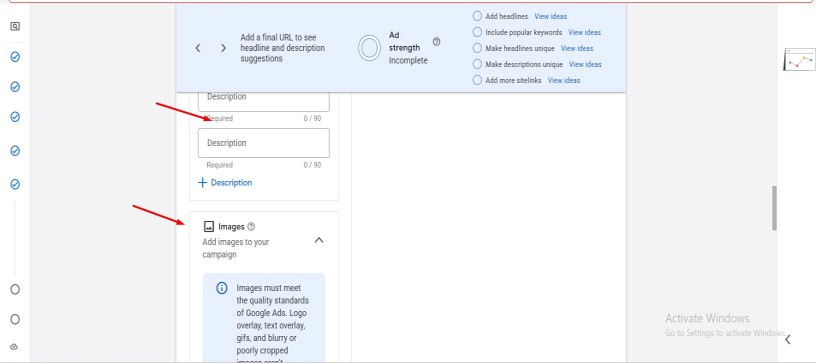The image size is (816, 363).
Task: Open View ideas for Include popular keywords
Action: pos(584,32)
